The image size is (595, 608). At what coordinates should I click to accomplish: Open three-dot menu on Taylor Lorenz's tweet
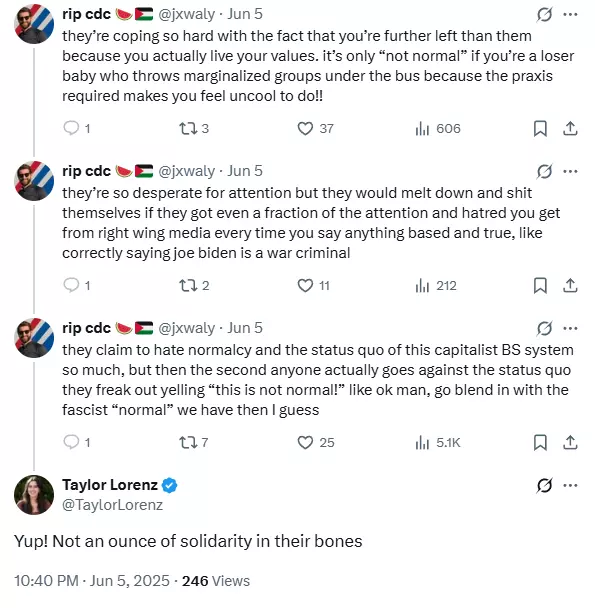(570, 485)
